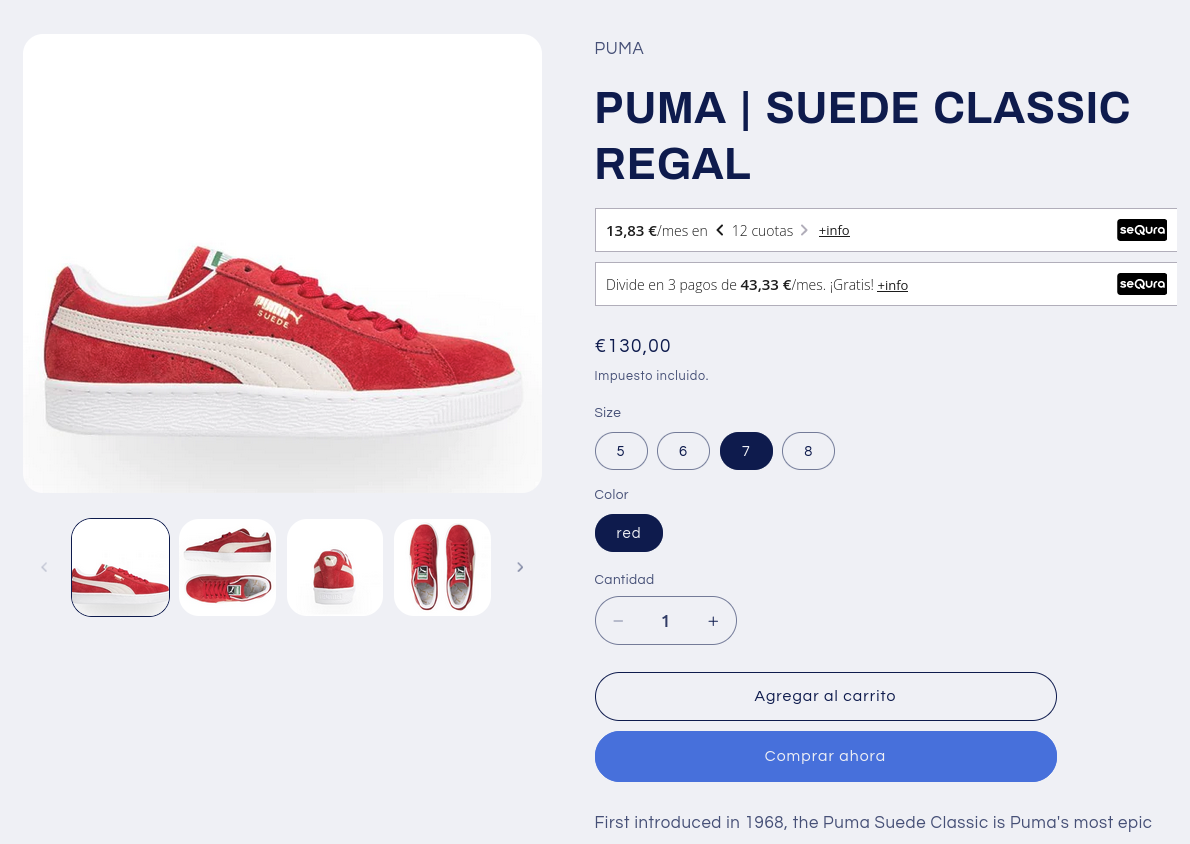Open +info link for 12 cuotas
The height and width of the screenshot is (844, 1190).
(x=834, y=230)
